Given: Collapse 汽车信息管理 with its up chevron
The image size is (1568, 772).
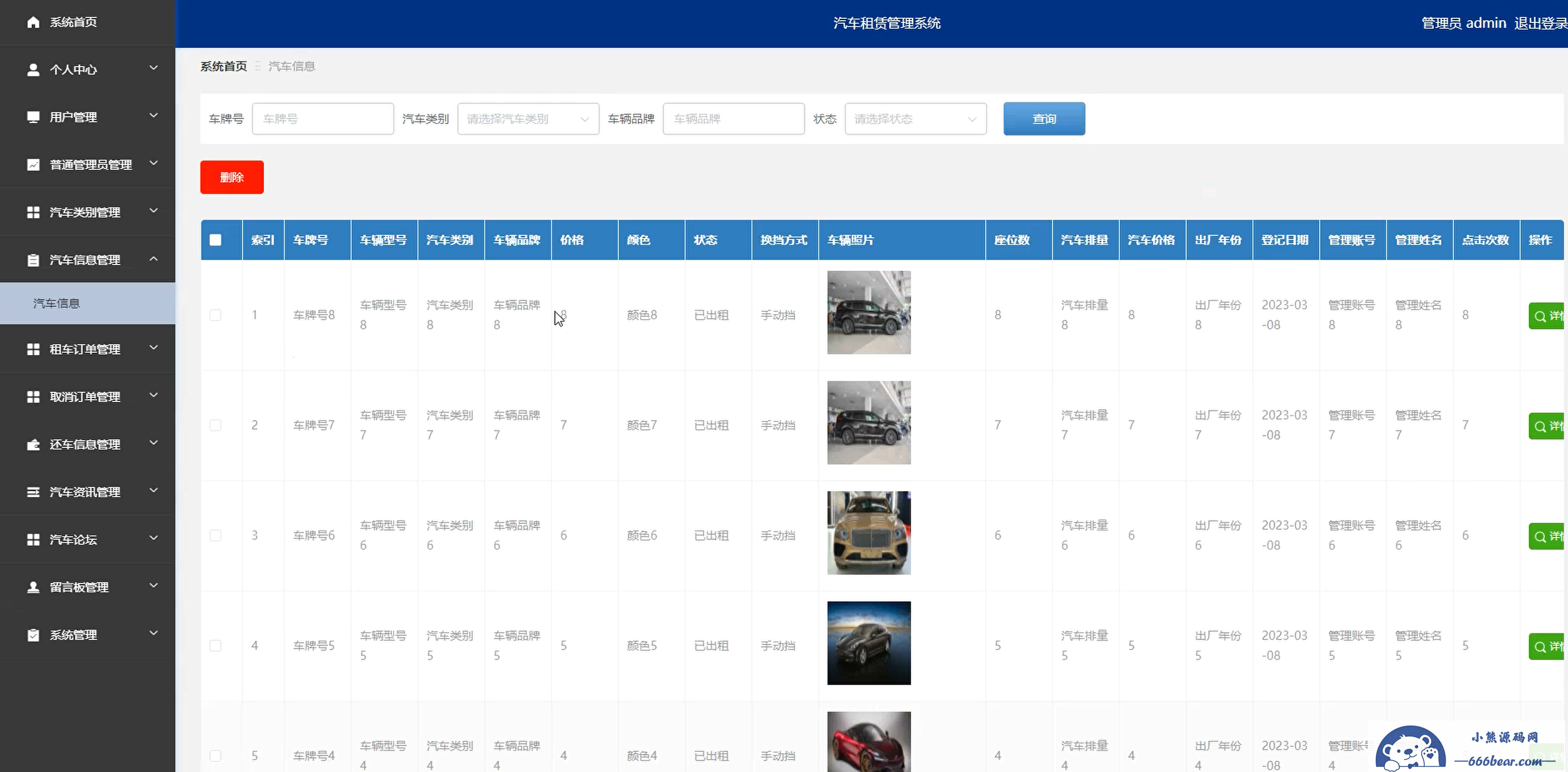Looking at the screenshot, I should click(x=153, y=259).
